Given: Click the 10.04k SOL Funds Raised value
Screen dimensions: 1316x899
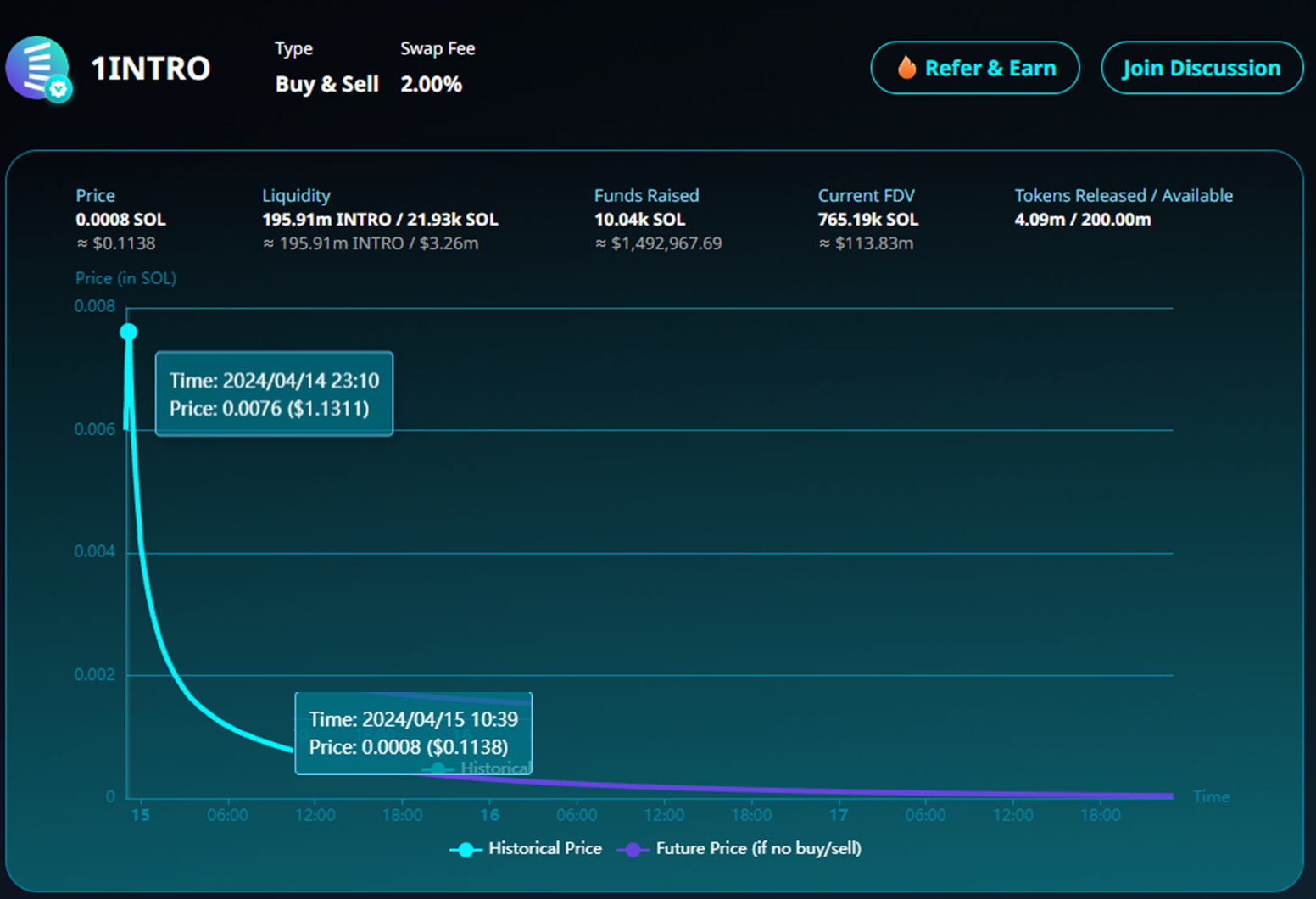Looking at the screenshot, I should coord(639,220).
